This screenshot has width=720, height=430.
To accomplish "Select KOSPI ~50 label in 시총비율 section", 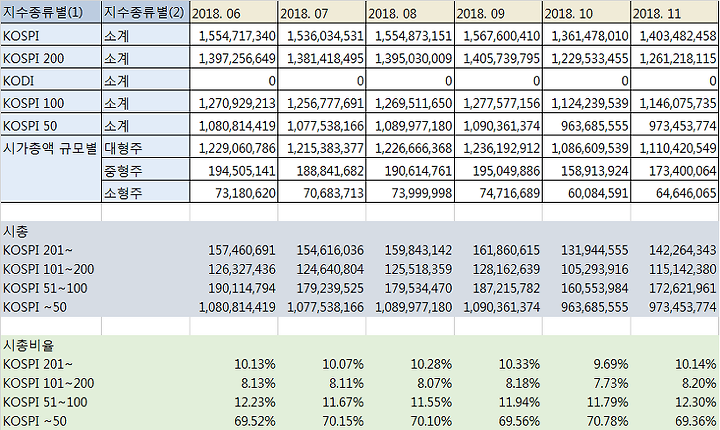I will 34,421.
